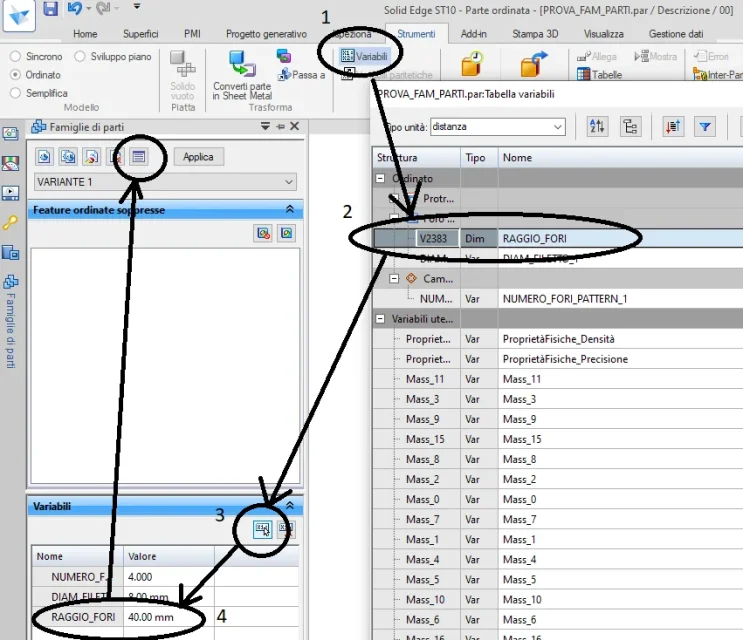Click the Famiglie di parti sidebar tab icon

[x=11, y=281]
